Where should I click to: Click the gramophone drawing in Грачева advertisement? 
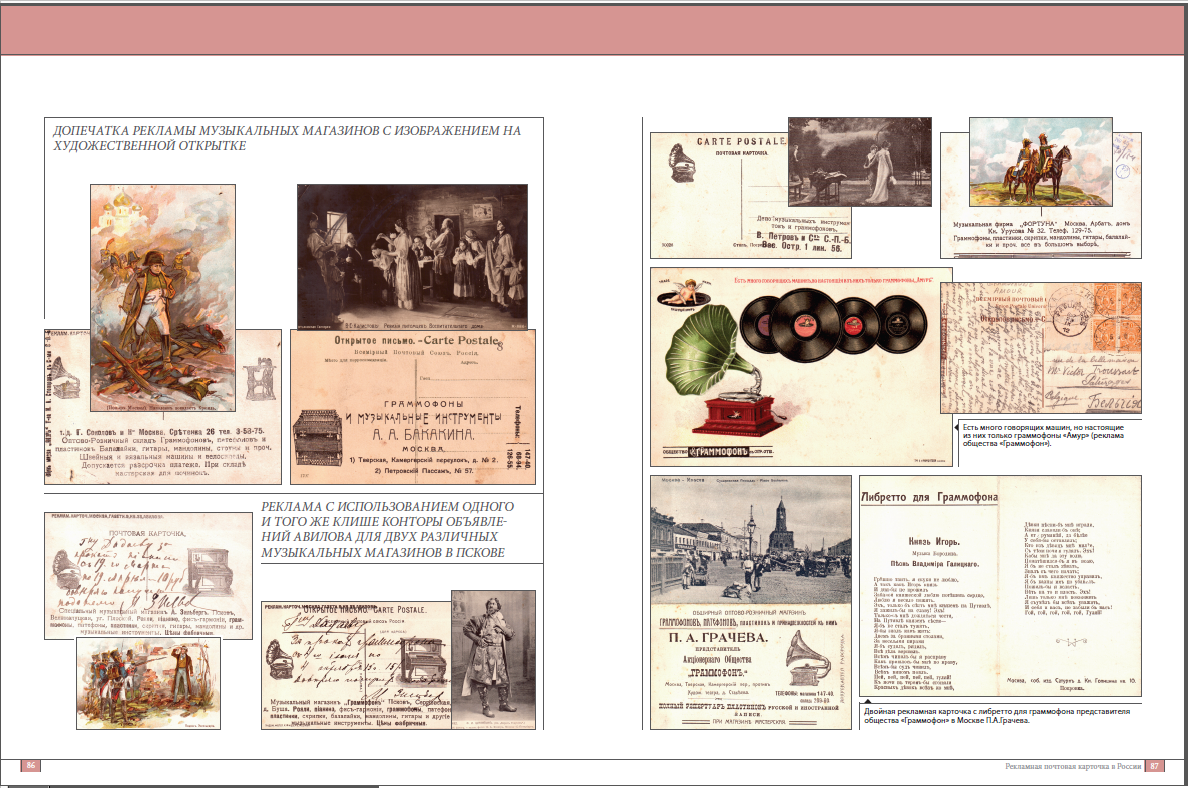tap(808, 658)
